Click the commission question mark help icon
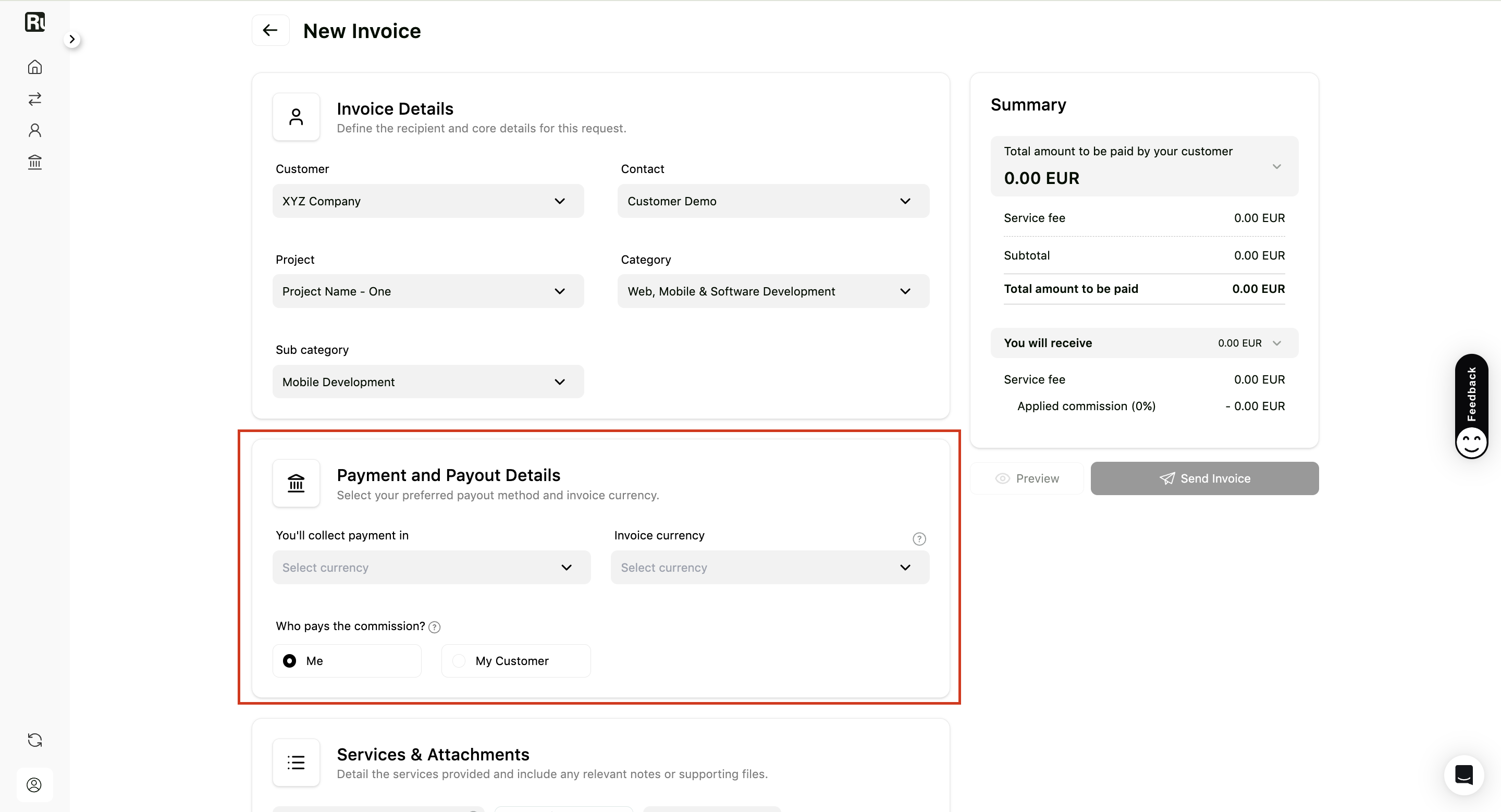 (434, 627)
